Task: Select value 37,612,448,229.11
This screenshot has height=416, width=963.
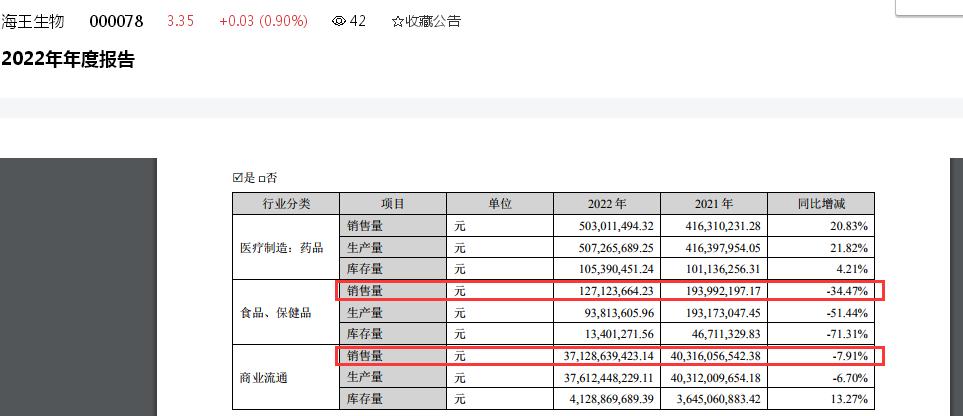Action: 609,377
